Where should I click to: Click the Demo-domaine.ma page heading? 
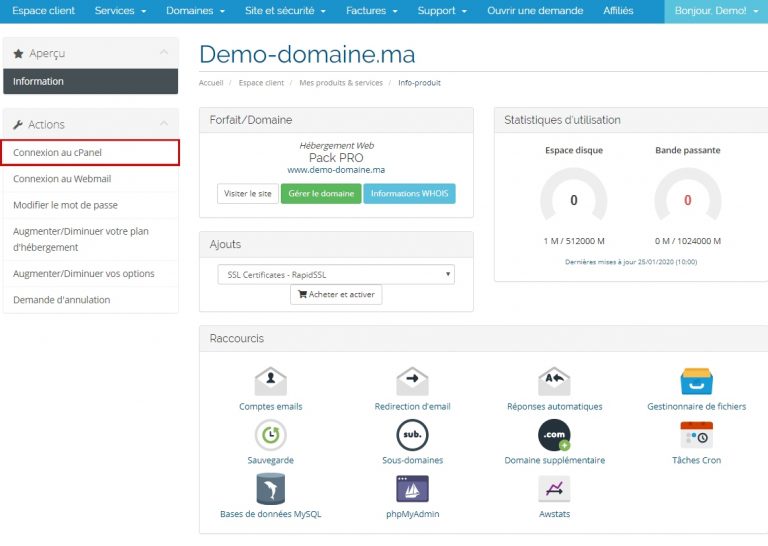[307, 54]
